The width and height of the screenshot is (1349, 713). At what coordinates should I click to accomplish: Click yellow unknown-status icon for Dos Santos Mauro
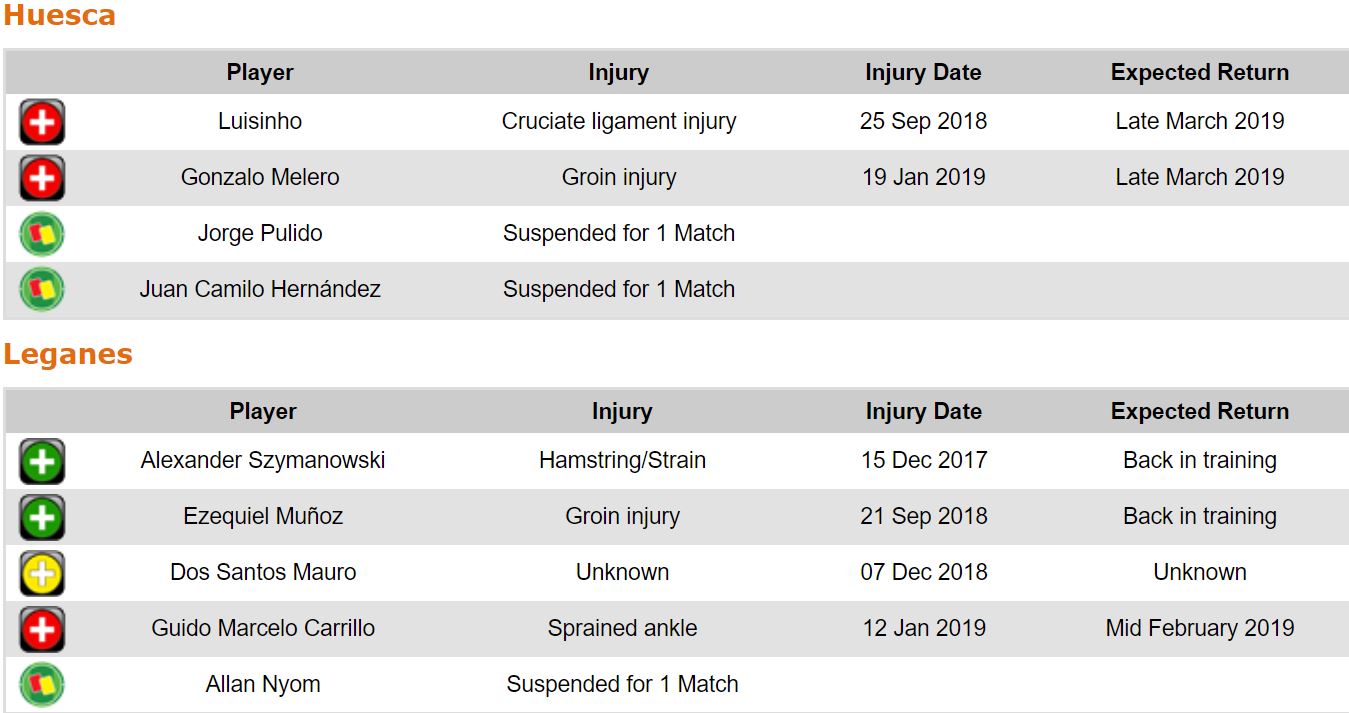(42, 574)
